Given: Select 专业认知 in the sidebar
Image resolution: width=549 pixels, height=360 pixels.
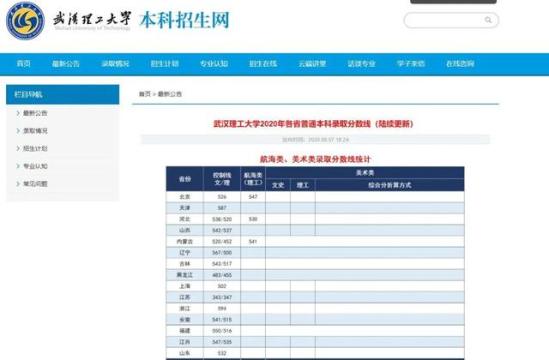Looking at the screenshot, I should (x=35, y=166).
